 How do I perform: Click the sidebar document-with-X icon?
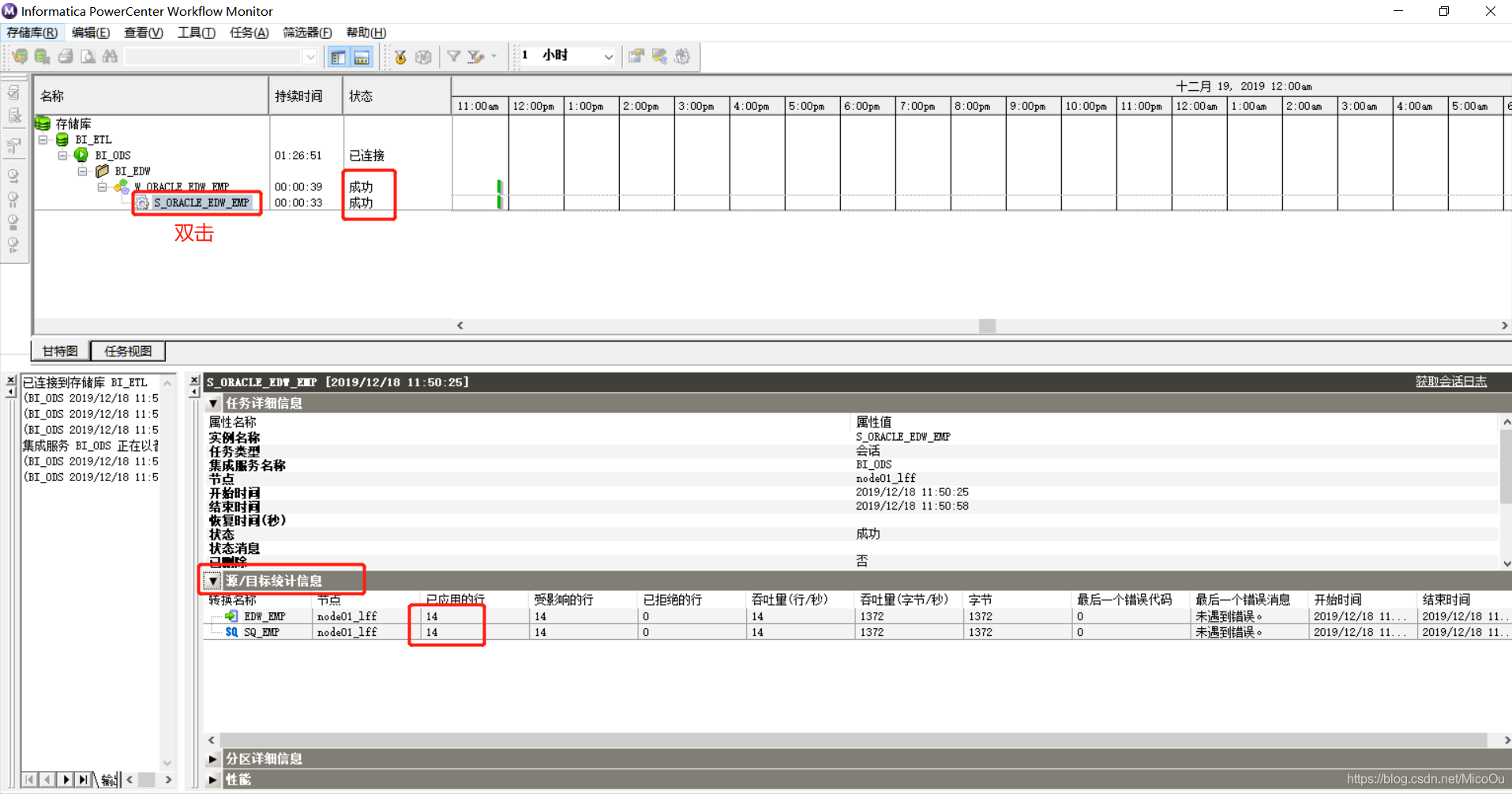pyautogui.click(x=13, y=115)
